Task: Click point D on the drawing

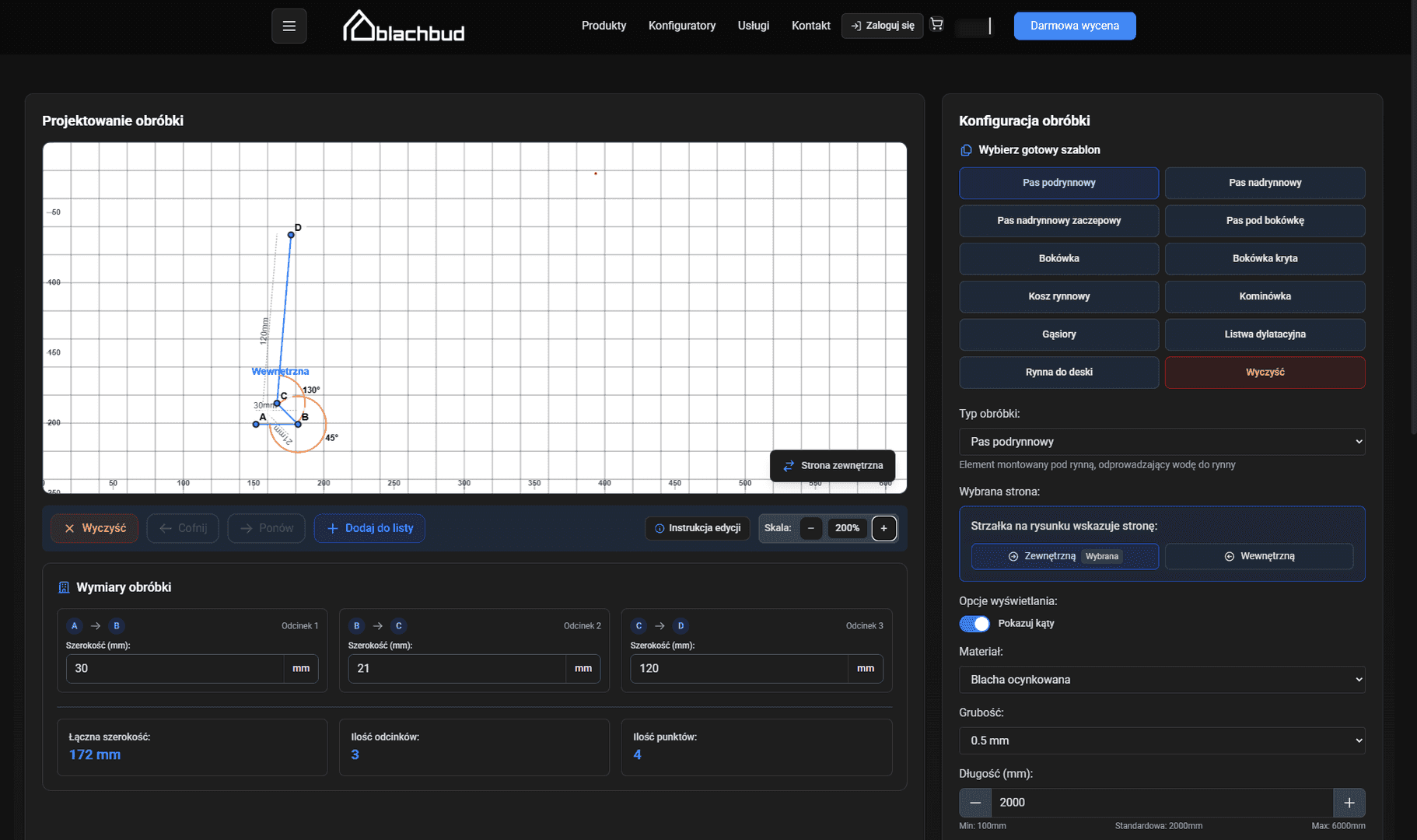Action: (x=291, y=234)
